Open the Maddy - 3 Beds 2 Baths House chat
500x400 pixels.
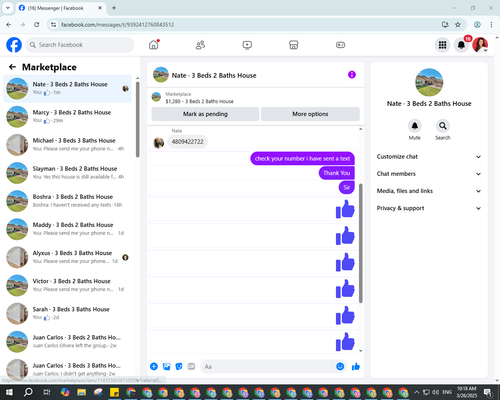(67, 229)
